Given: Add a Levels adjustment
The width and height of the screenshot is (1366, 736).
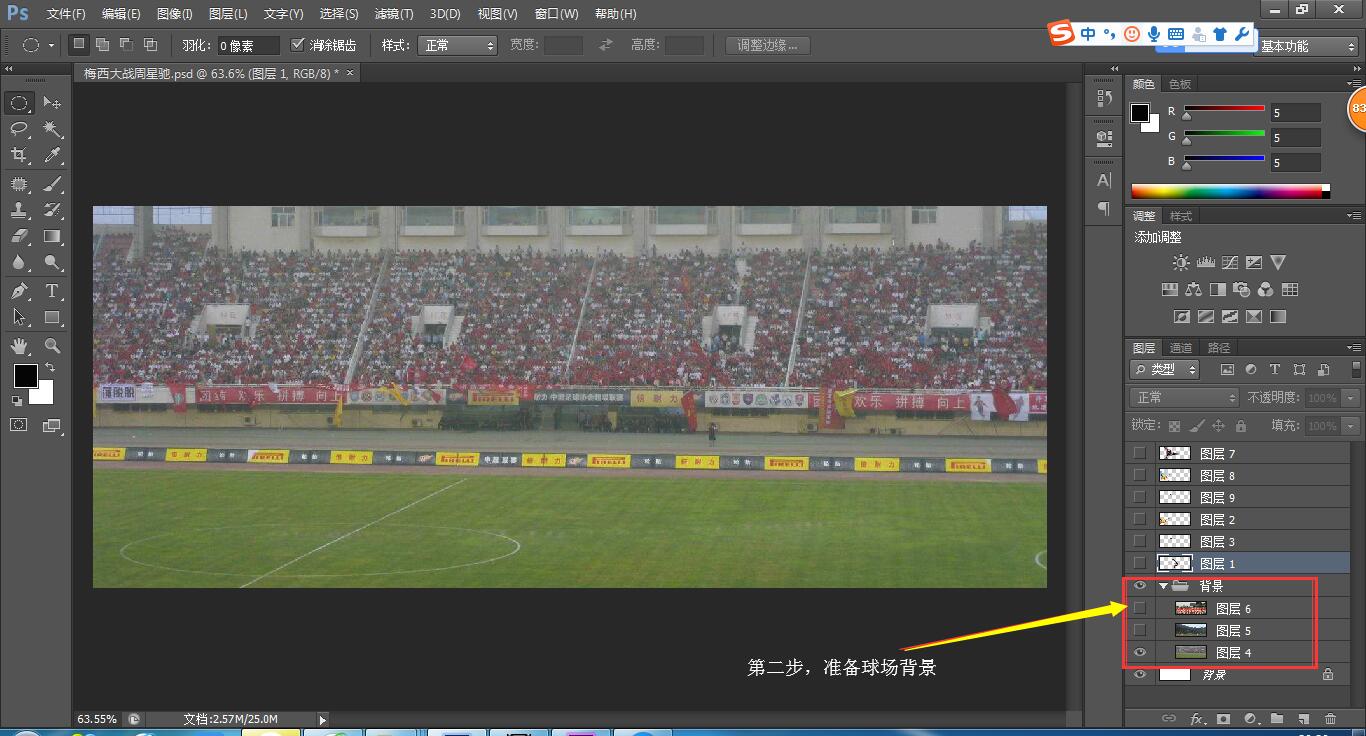Looking at the screenshot, I should (x=1205, y=262).
